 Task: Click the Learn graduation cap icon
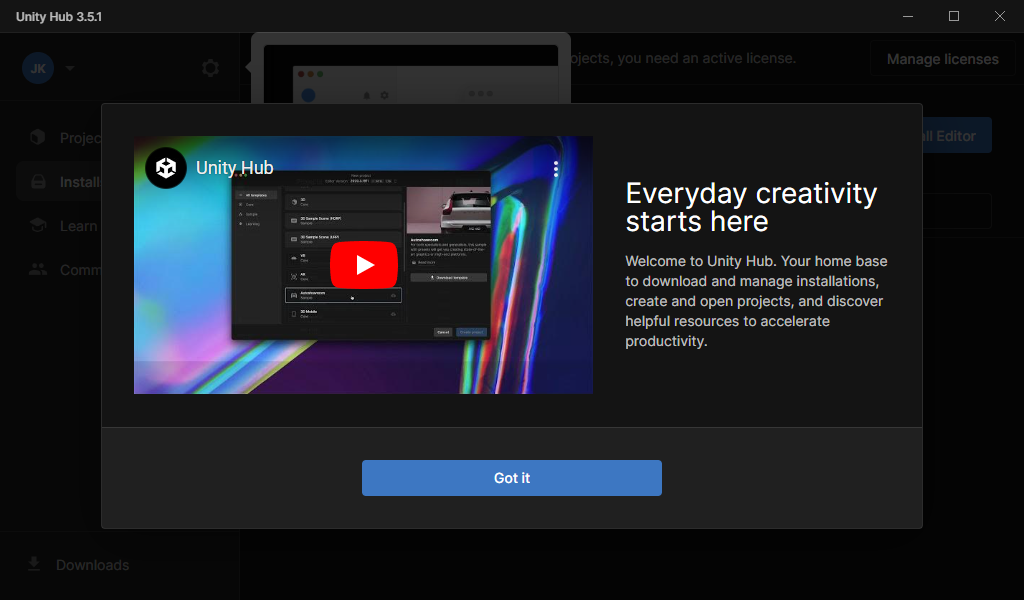(38, 225)
